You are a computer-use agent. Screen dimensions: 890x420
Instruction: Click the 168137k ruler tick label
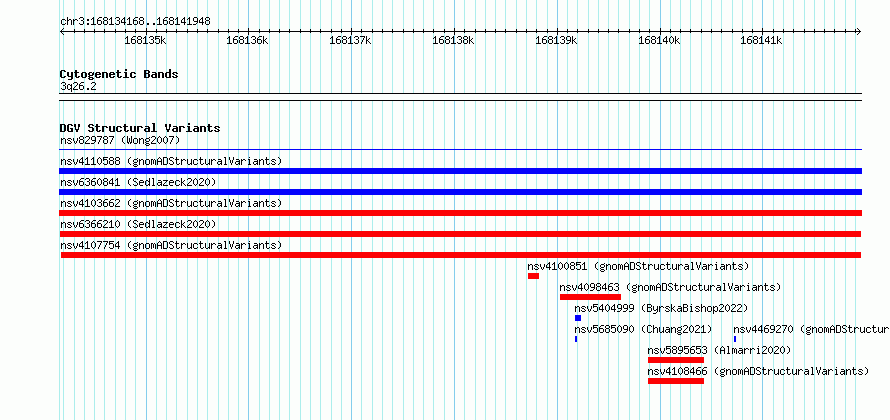click(x=350, y=40)
